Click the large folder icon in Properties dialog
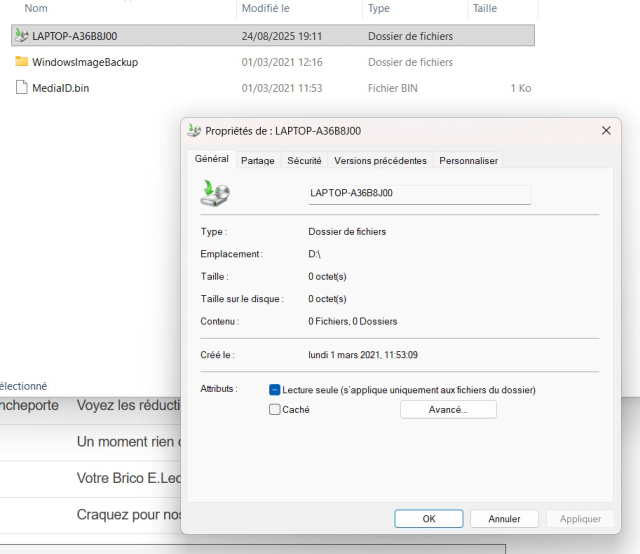640x554 pixels. click(215, 194)
